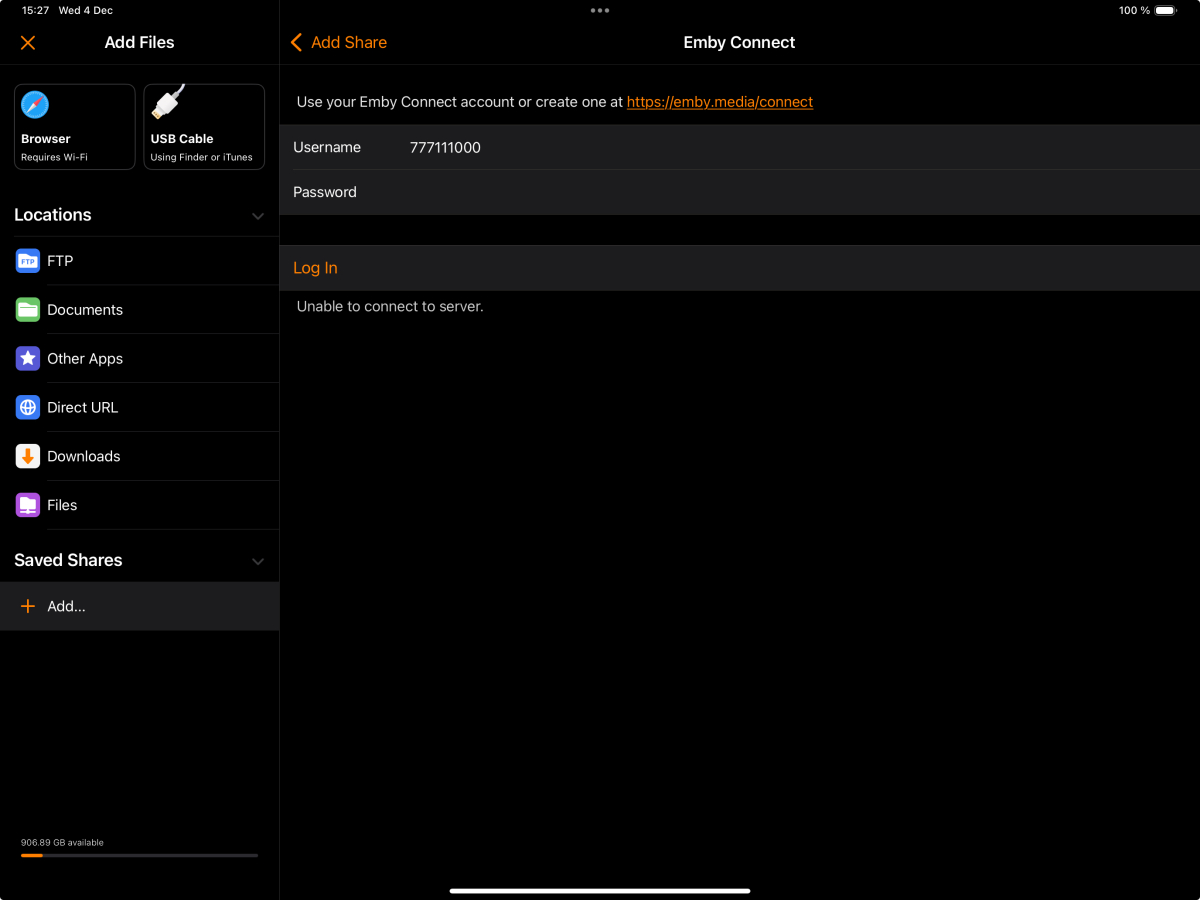
Task: Collapse the Saved Shares section chevron
Action: coord(258,561)
